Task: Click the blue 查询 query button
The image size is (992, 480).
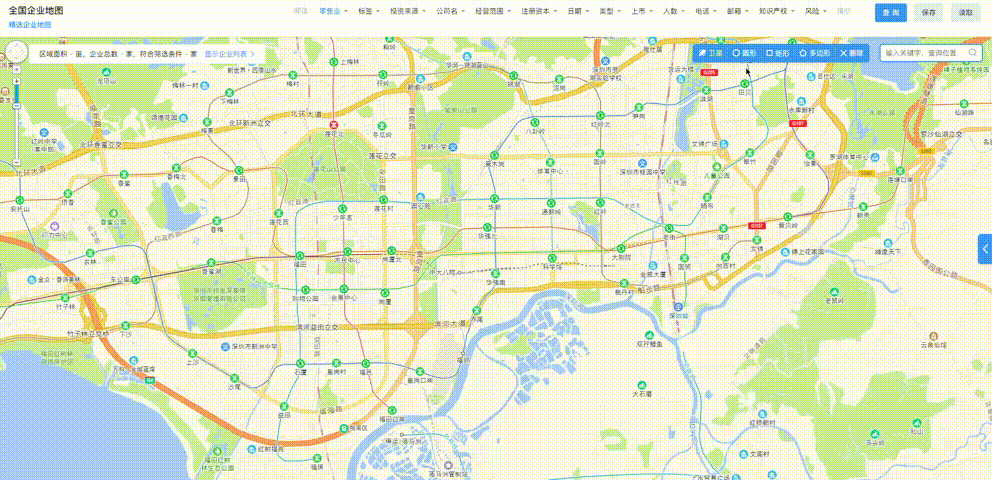Action: [x=890, y=13]
